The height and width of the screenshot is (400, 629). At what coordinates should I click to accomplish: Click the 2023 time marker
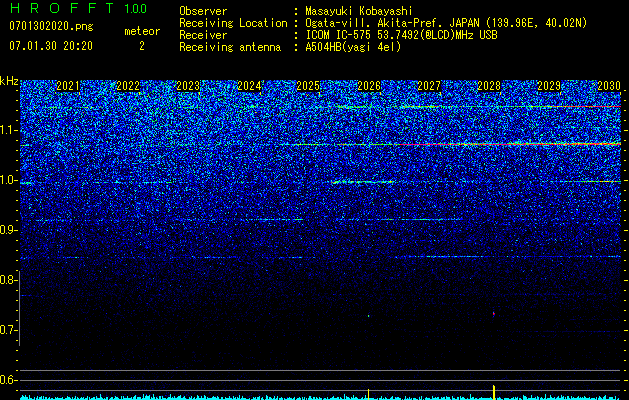coord(188,86)
